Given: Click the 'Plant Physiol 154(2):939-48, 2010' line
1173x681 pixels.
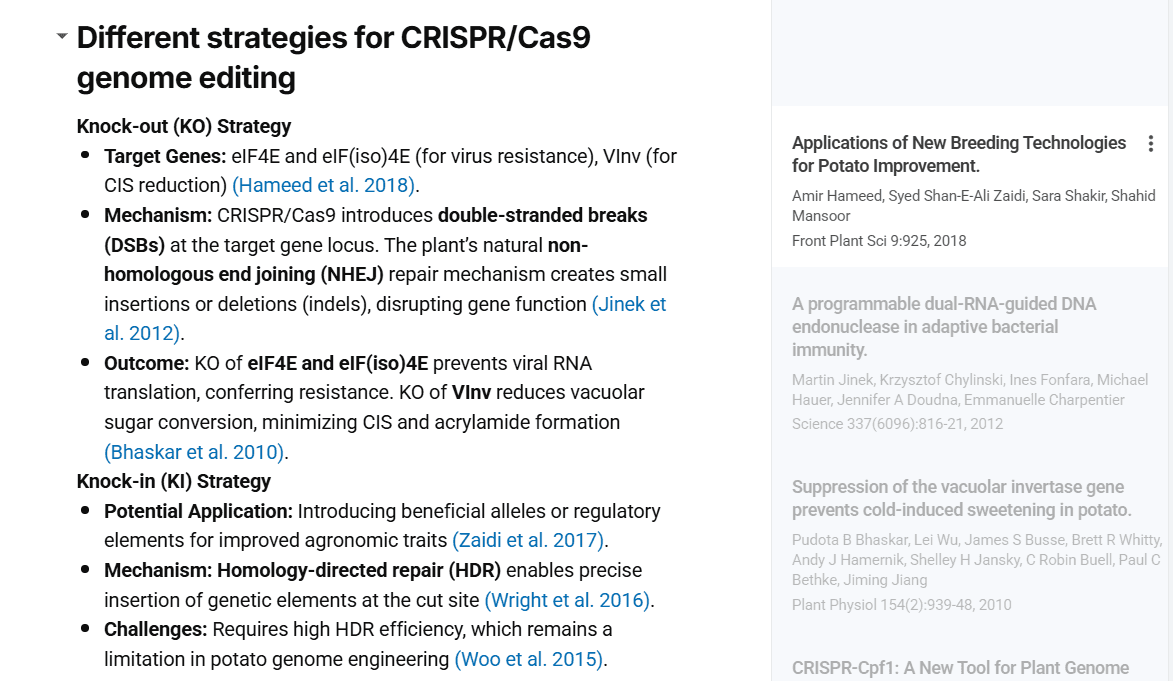Looking at the screenshot, I should pyautogui.click(x=901, y=604).
